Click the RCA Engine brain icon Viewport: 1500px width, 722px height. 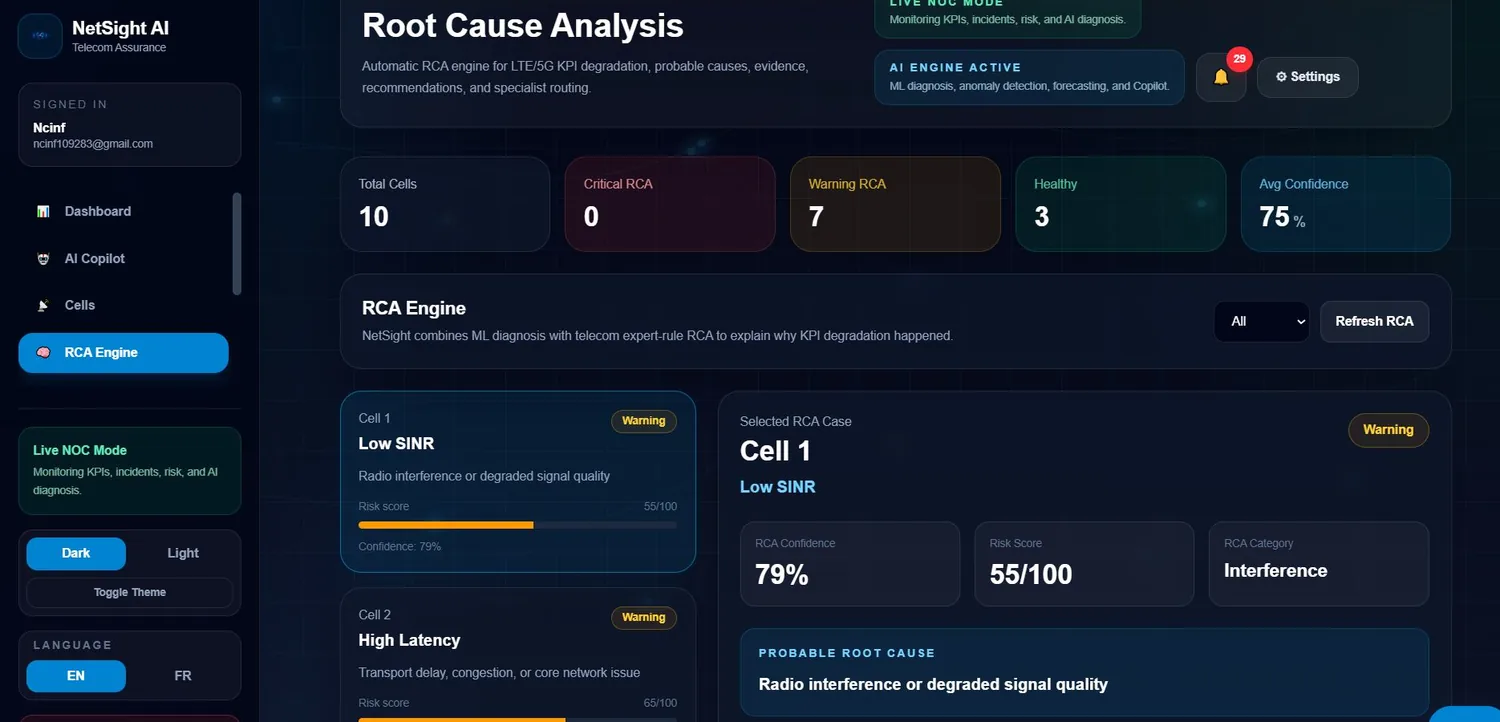pos(43,352)
